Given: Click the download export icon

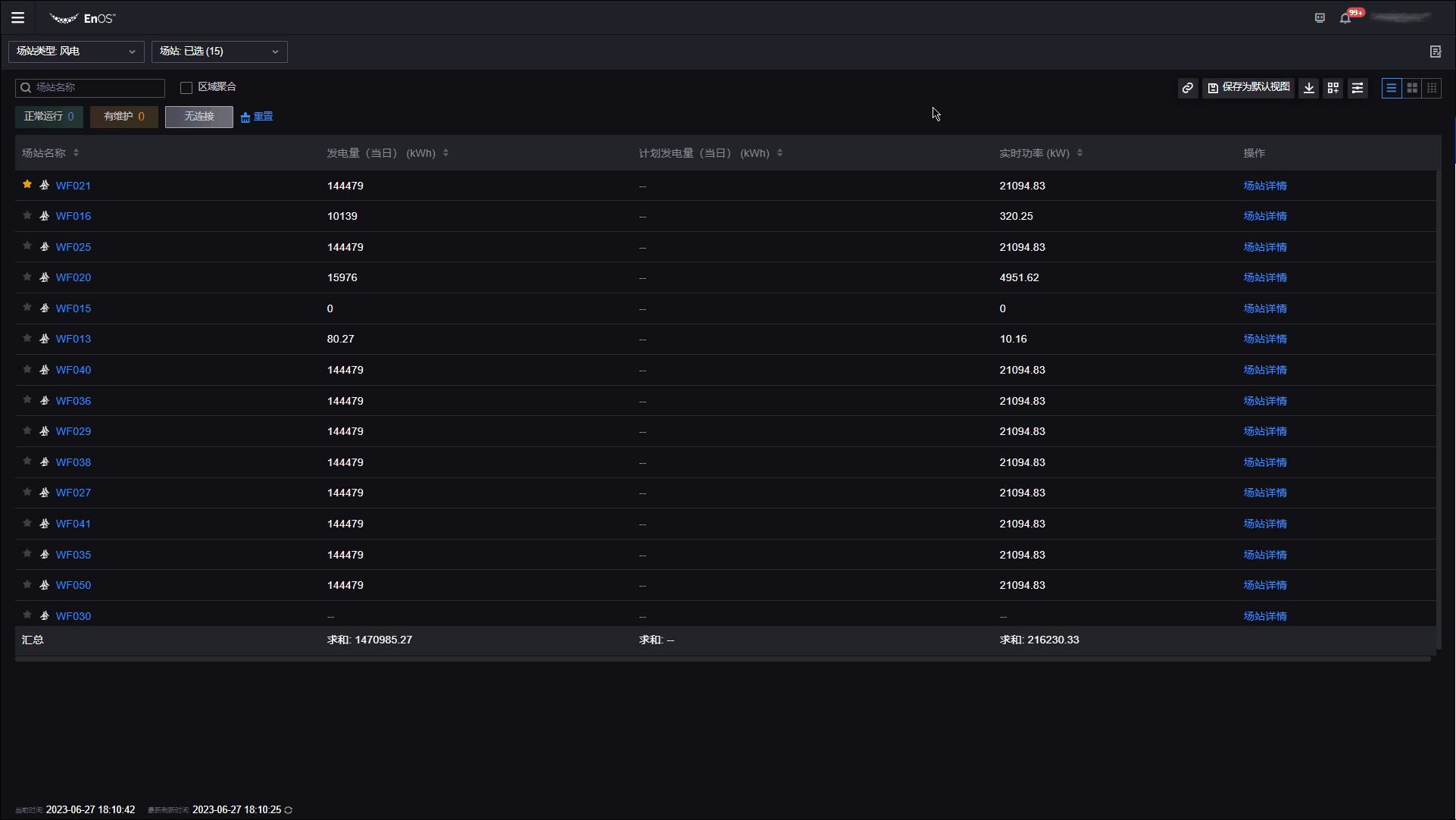Looking at the screenshot, I should 1309,88.
